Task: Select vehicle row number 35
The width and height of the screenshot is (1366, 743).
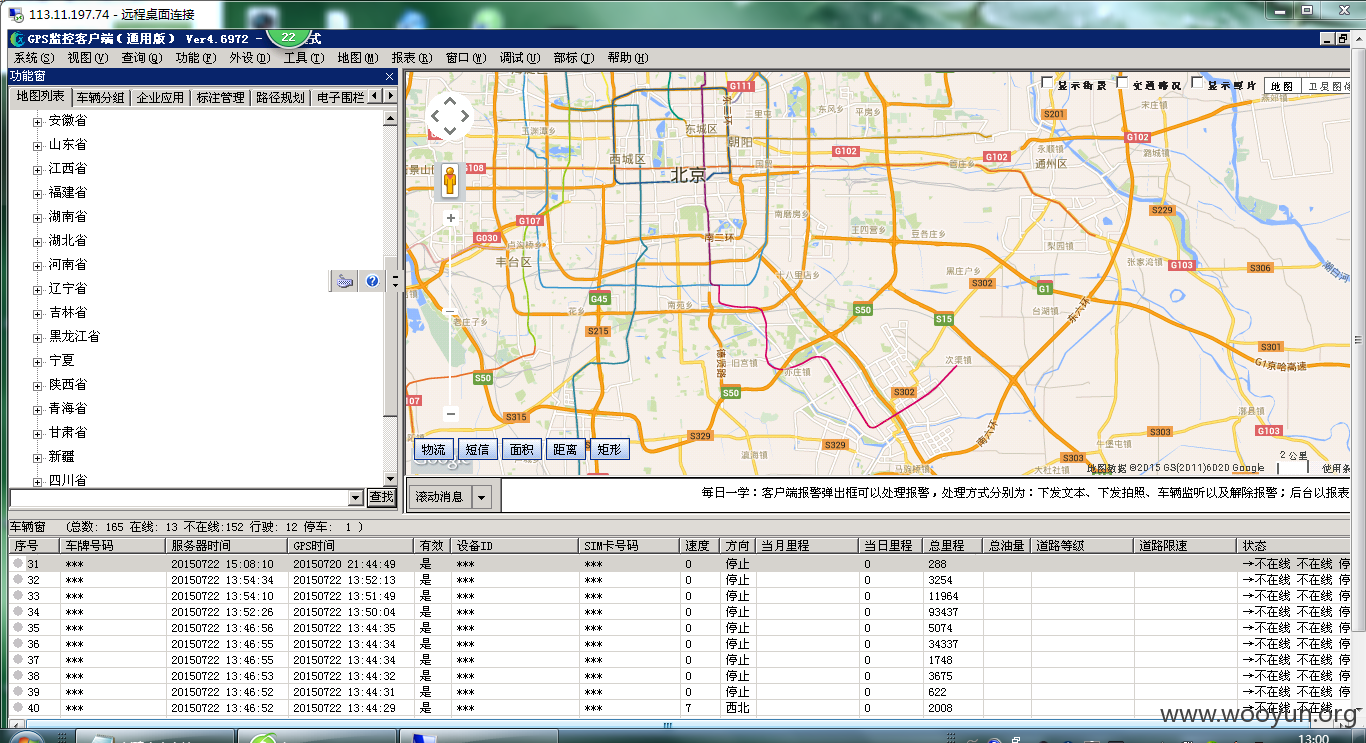Action: [x=678, y=628]
